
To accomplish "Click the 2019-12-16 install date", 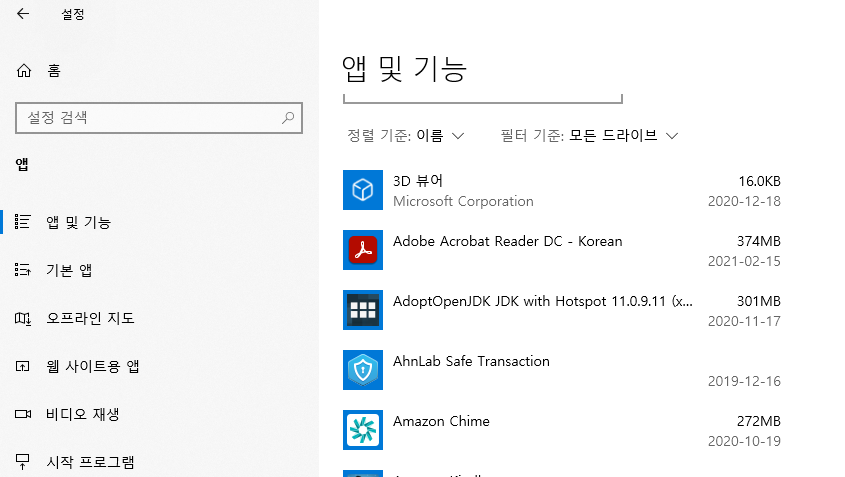I will click(x=744, y=381).
